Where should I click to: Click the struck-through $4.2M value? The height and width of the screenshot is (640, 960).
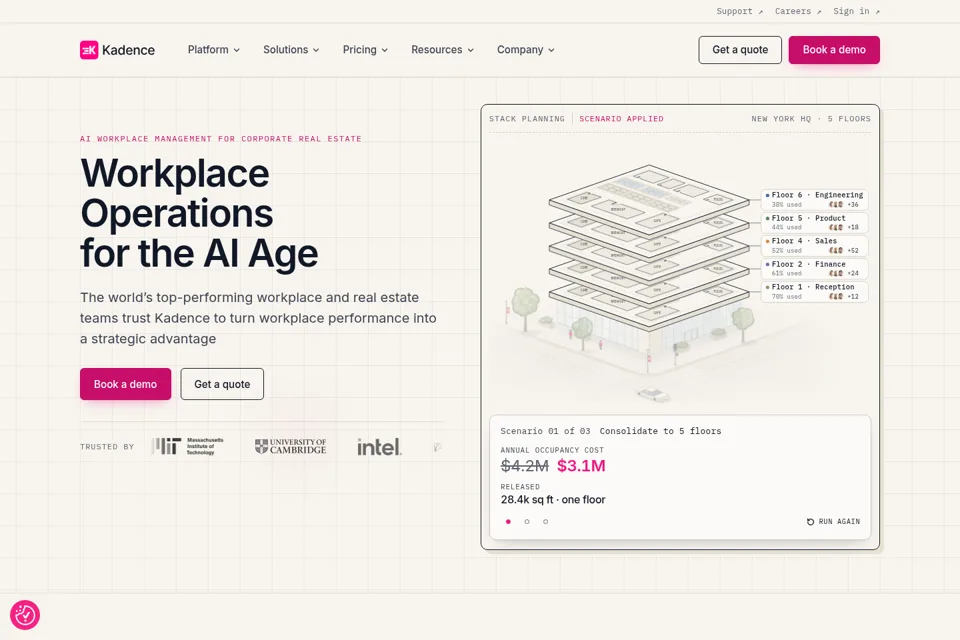coord(525,466)
